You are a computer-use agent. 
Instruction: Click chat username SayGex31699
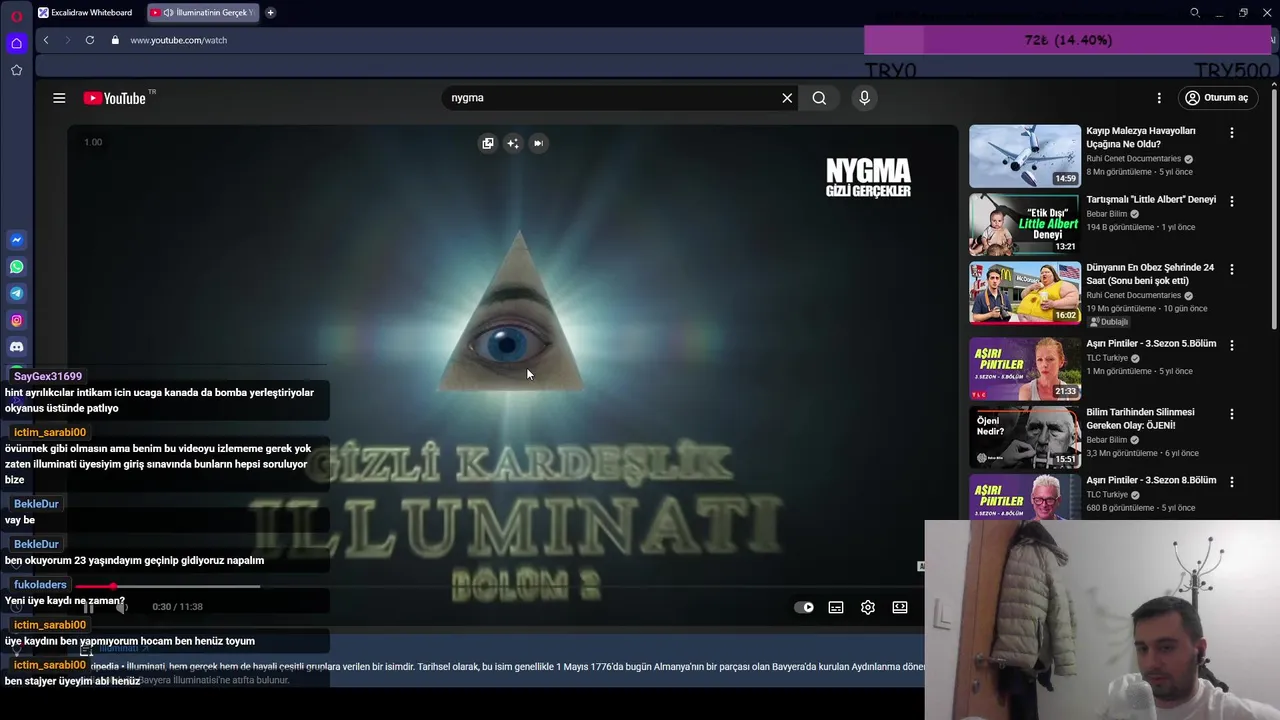48,377
